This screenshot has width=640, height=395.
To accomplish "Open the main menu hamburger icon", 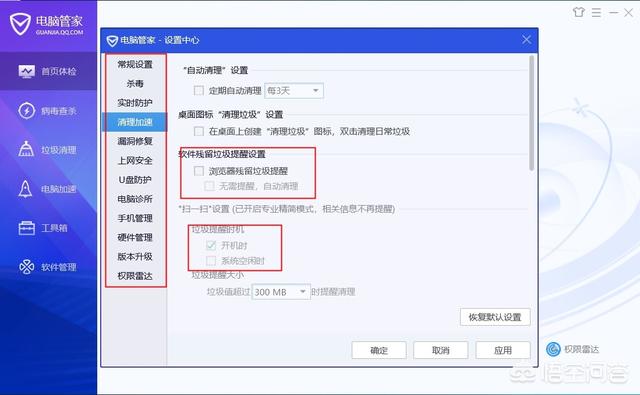I will pos(596,13).
